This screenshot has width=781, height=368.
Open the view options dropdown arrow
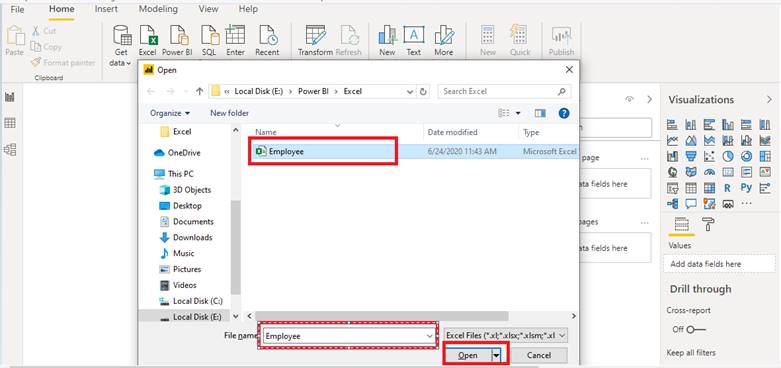pos(518,114)
